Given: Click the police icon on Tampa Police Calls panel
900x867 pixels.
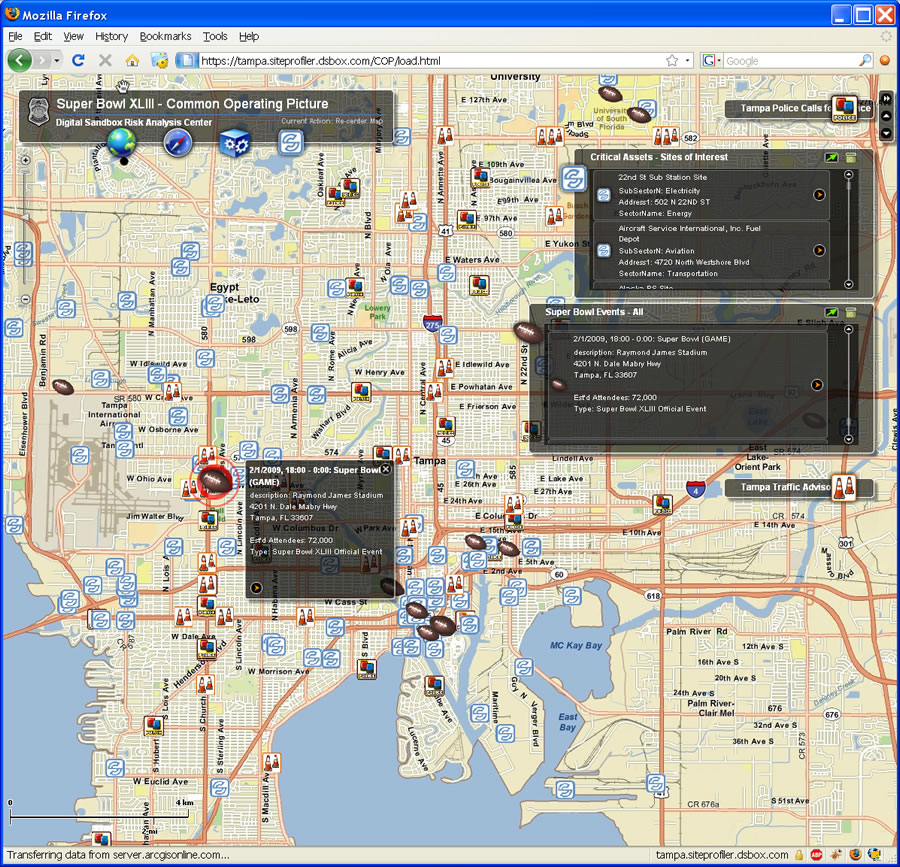Looking at the screenshot, I should click(844, 108).
